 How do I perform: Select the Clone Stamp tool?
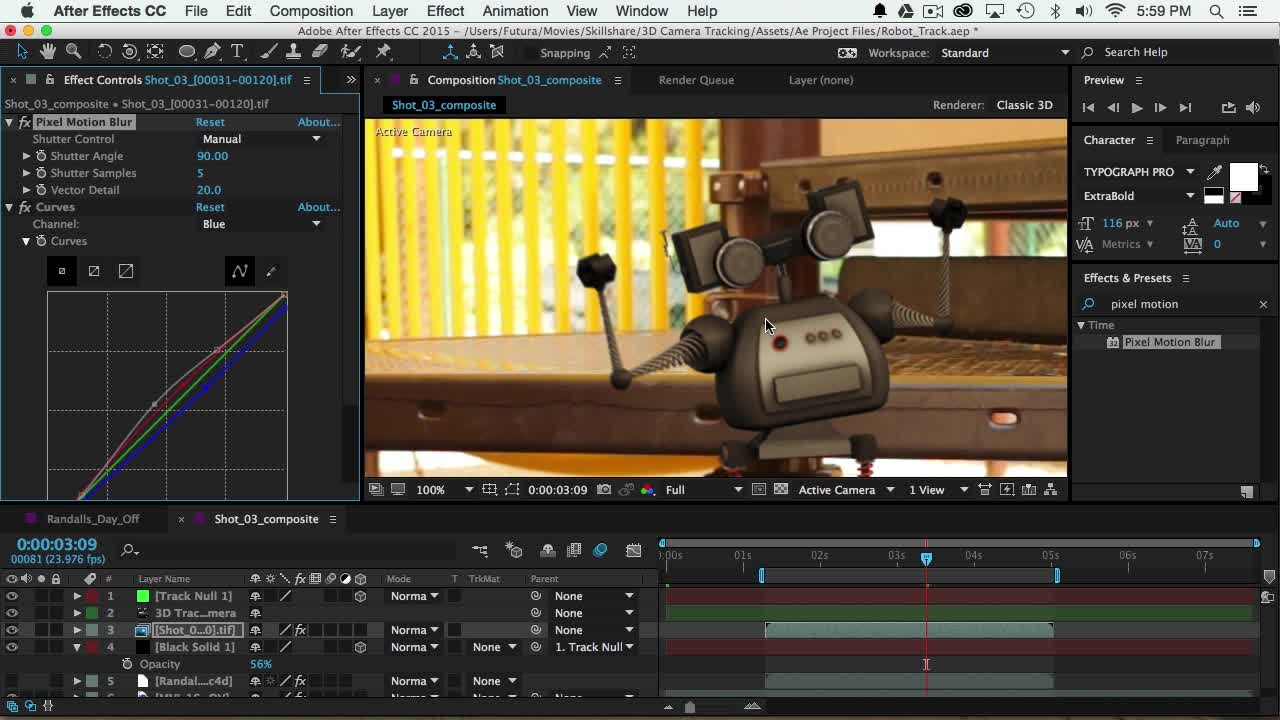[294, 51]
